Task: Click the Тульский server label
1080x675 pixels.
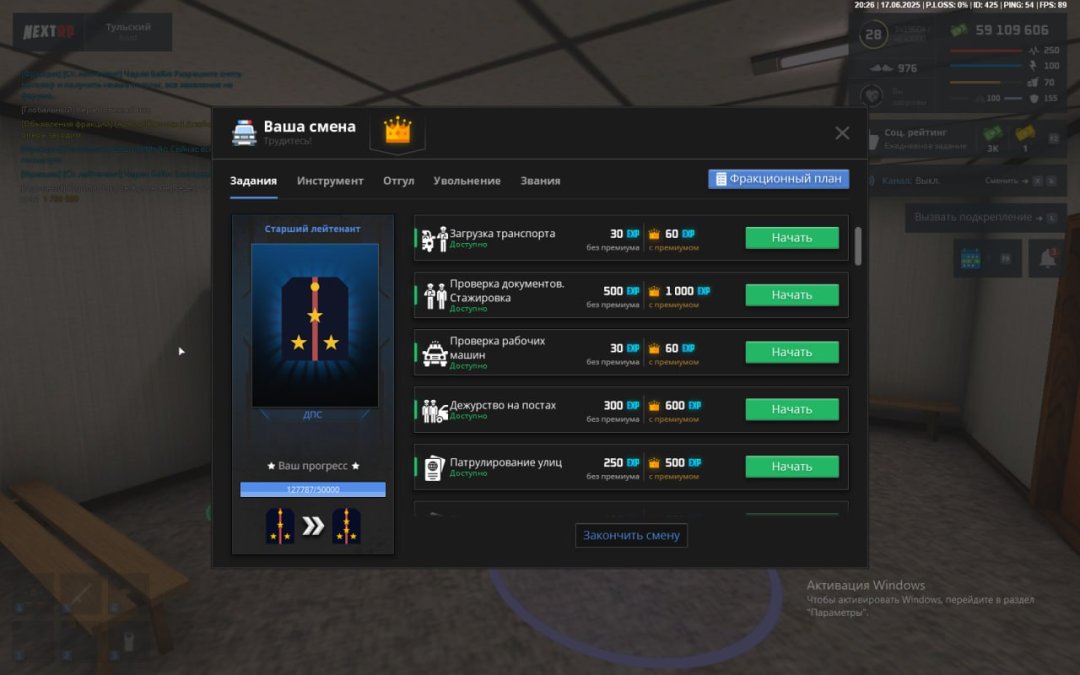Action: [128, 27]
